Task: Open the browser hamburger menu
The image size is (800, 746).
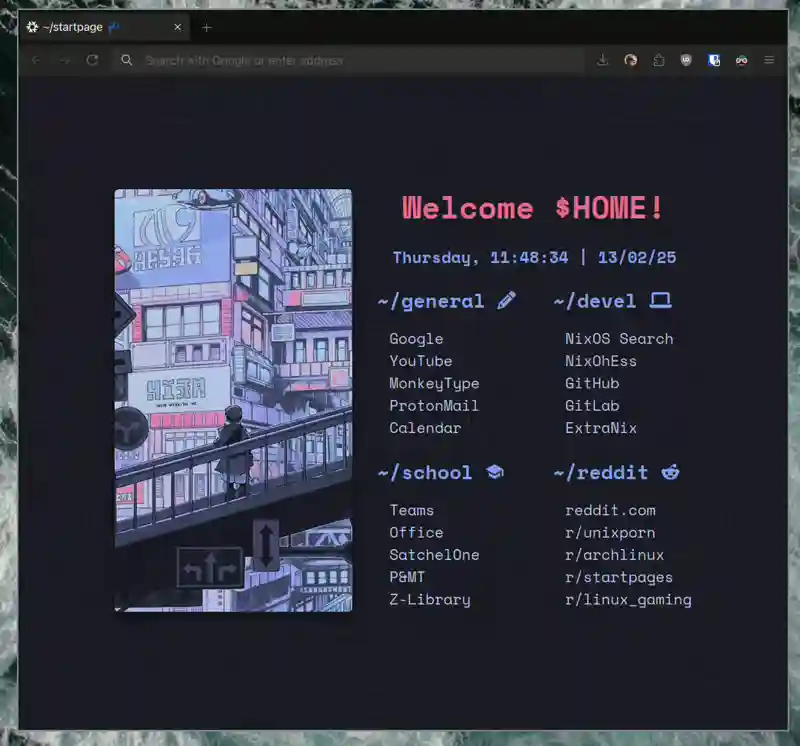Action: (x=769, y=60)
